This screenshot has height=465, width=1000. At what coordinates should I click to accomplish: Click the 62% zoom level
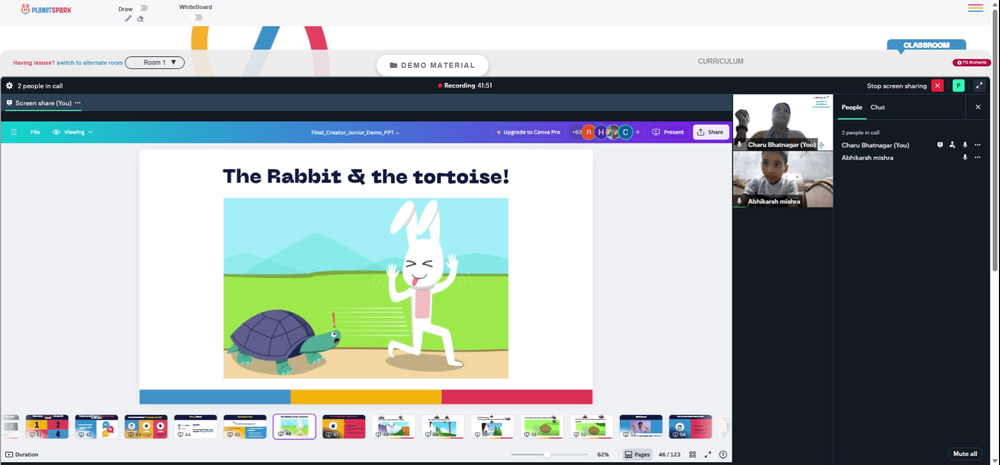[603, 455]
